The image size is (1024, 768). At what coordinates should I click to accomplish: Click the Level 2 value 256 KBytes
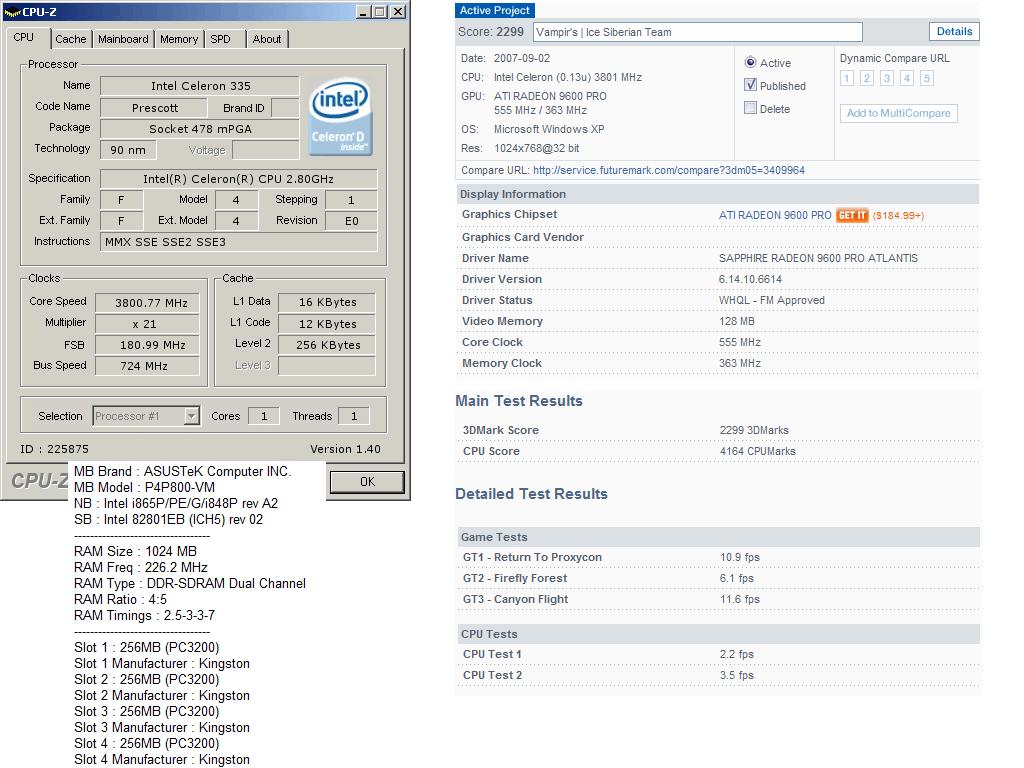click(x=327, y=345)
